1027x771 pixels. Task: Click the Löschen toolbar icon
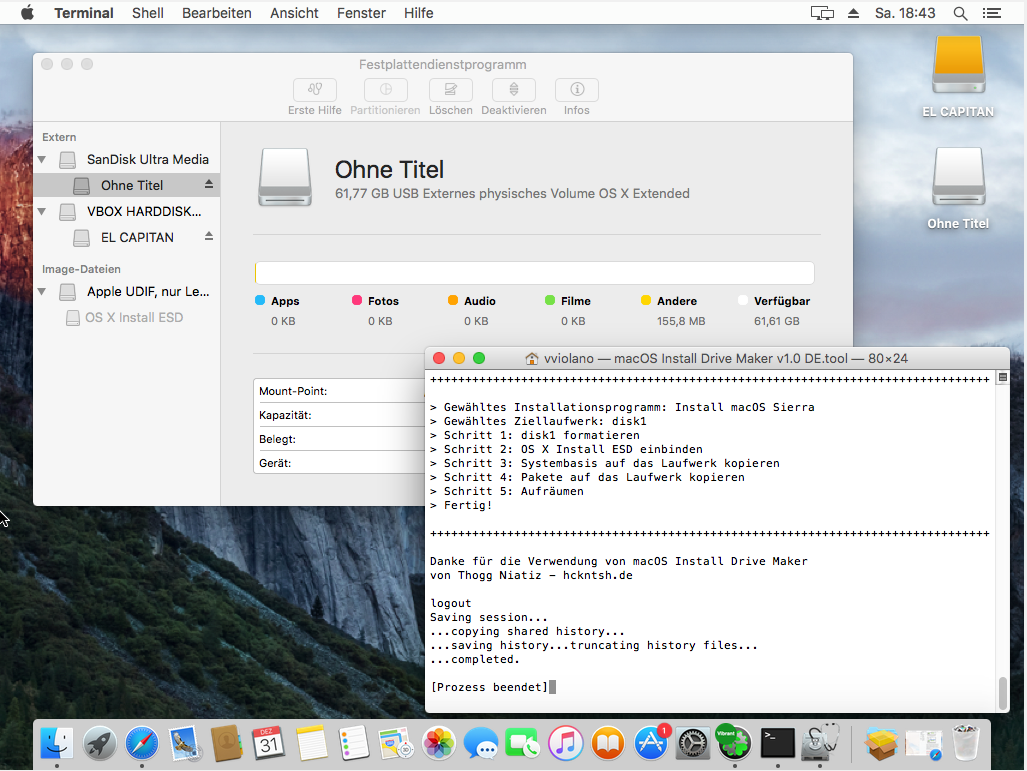coord(450,90)
